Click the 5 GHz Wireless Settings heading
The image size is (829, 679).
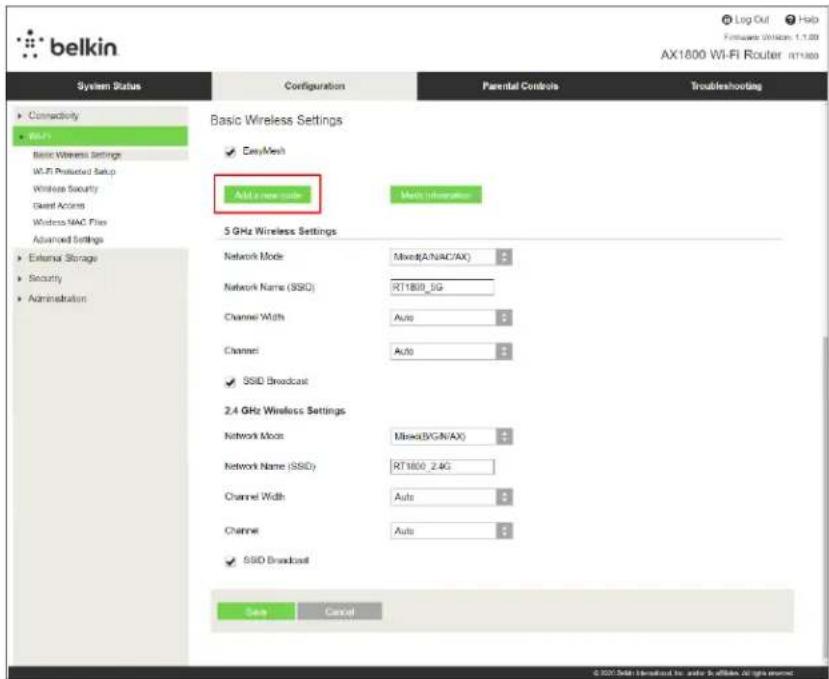[280, 231]
